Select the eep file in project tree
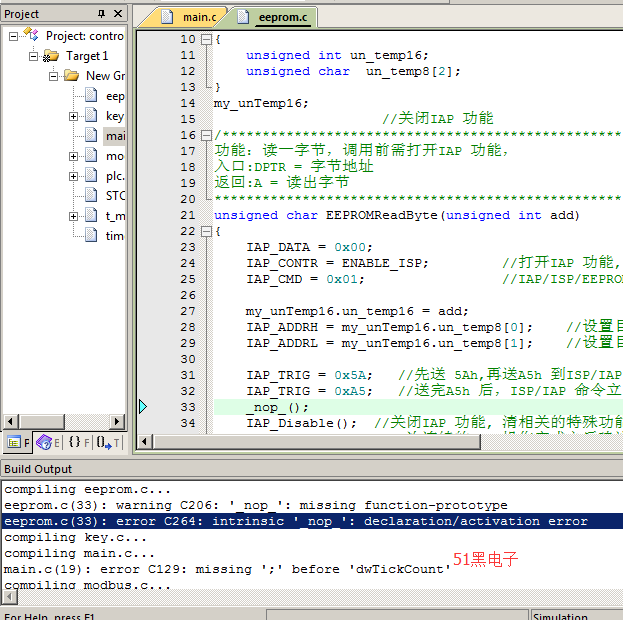The width and height of the screenshot is (623, 620). point(115,96)
